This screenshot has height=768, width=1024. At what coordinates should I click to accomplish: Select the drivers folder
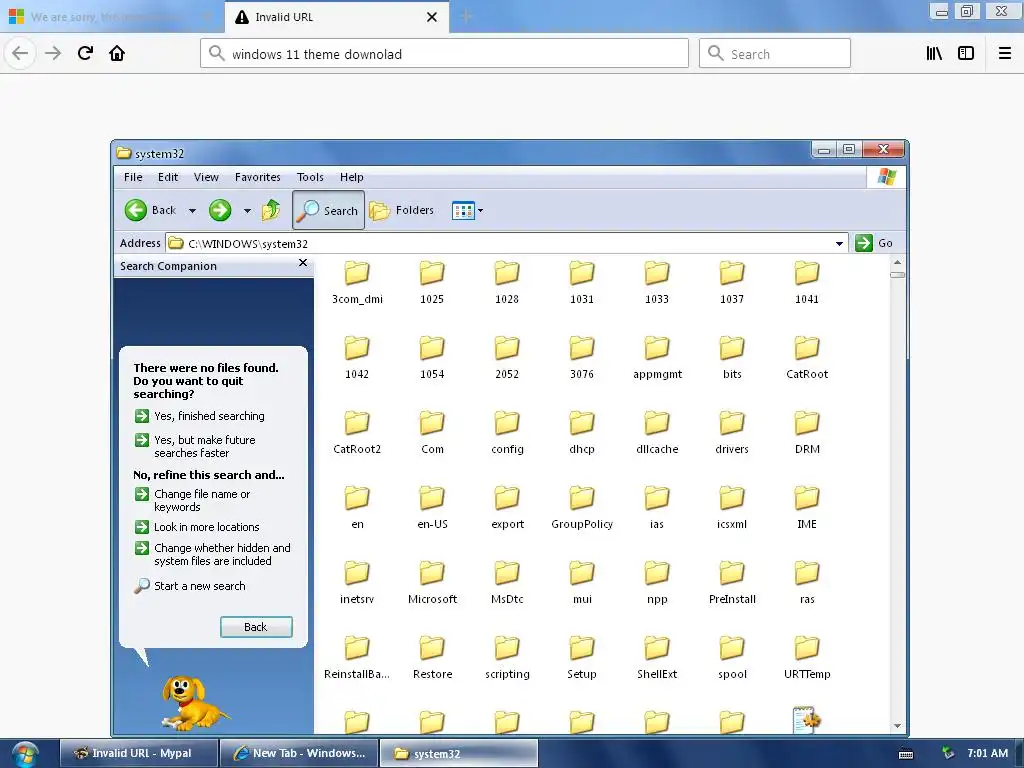(x=732, y=434)
